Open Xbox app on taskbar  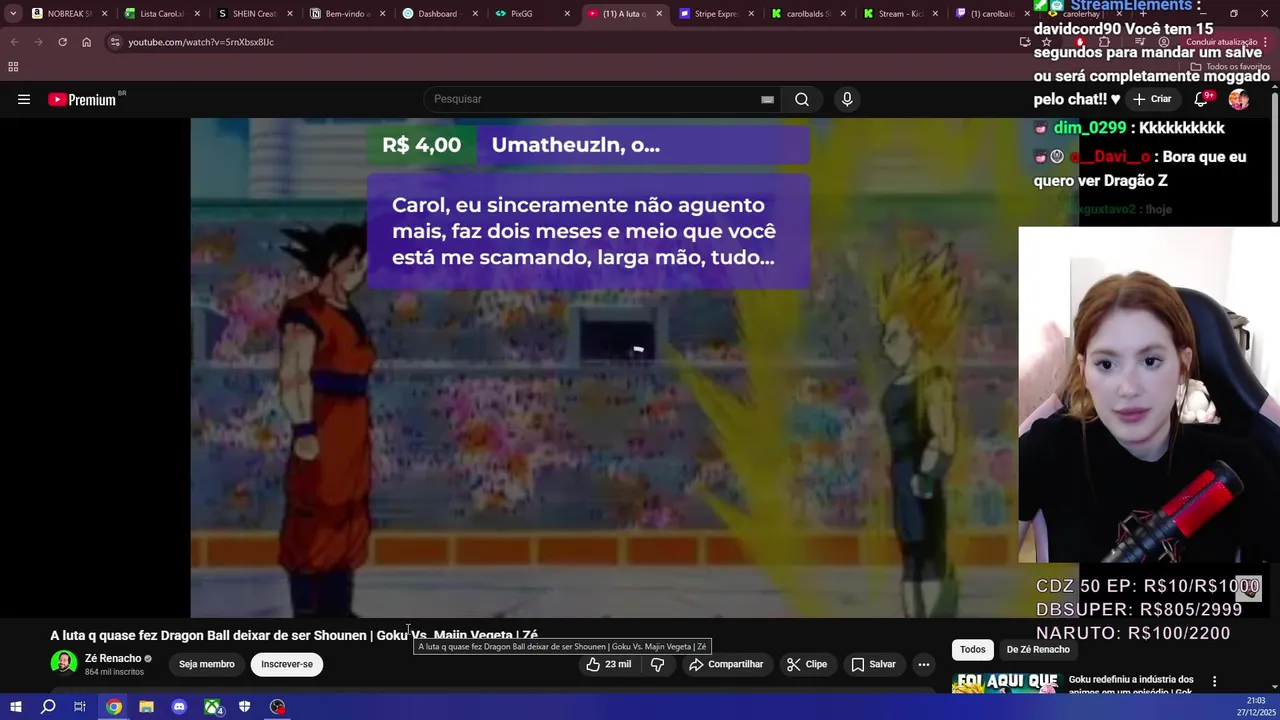click(212, 707)
